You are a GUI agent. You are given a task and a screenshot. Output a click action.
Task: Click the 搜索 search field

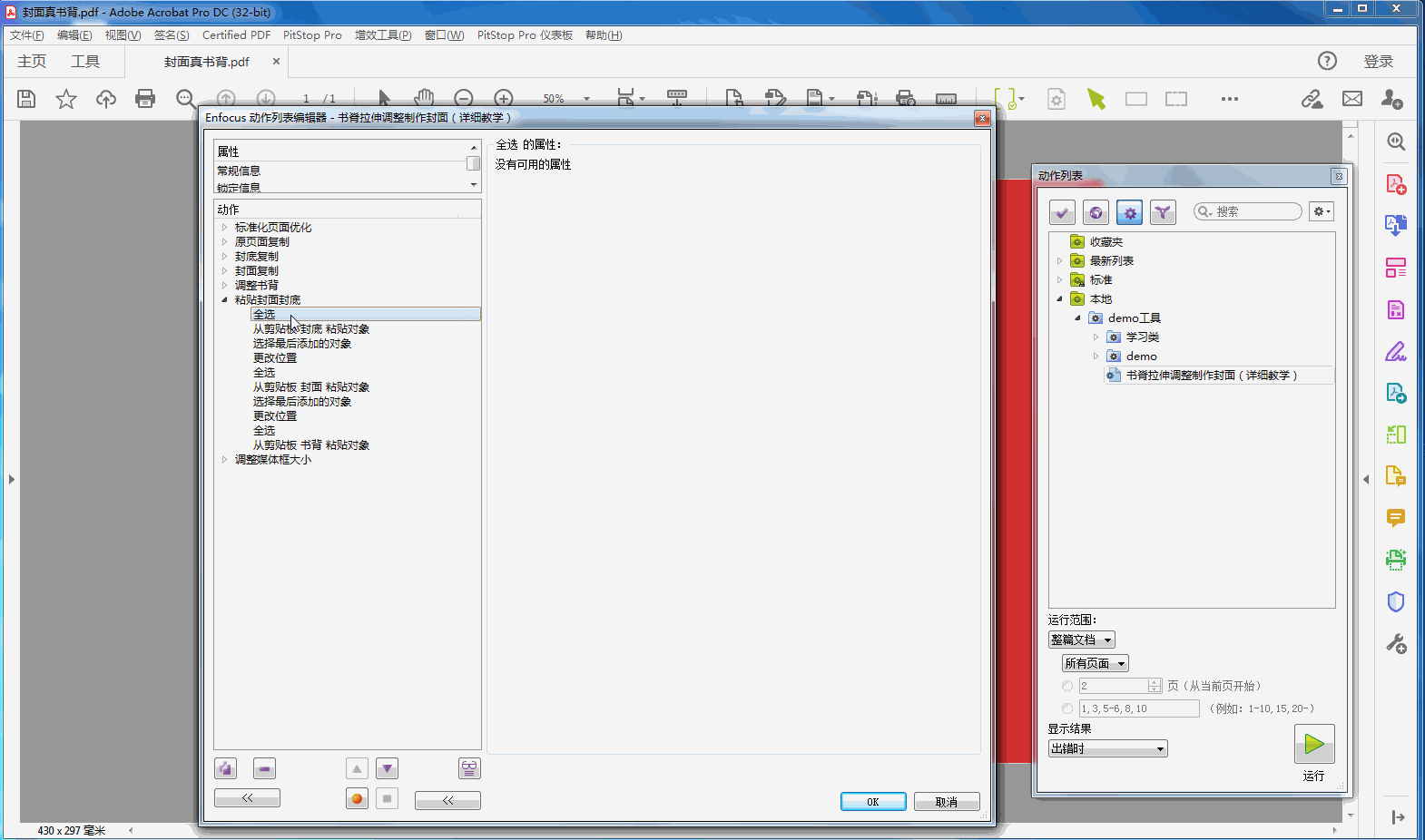coord(1248,211)
